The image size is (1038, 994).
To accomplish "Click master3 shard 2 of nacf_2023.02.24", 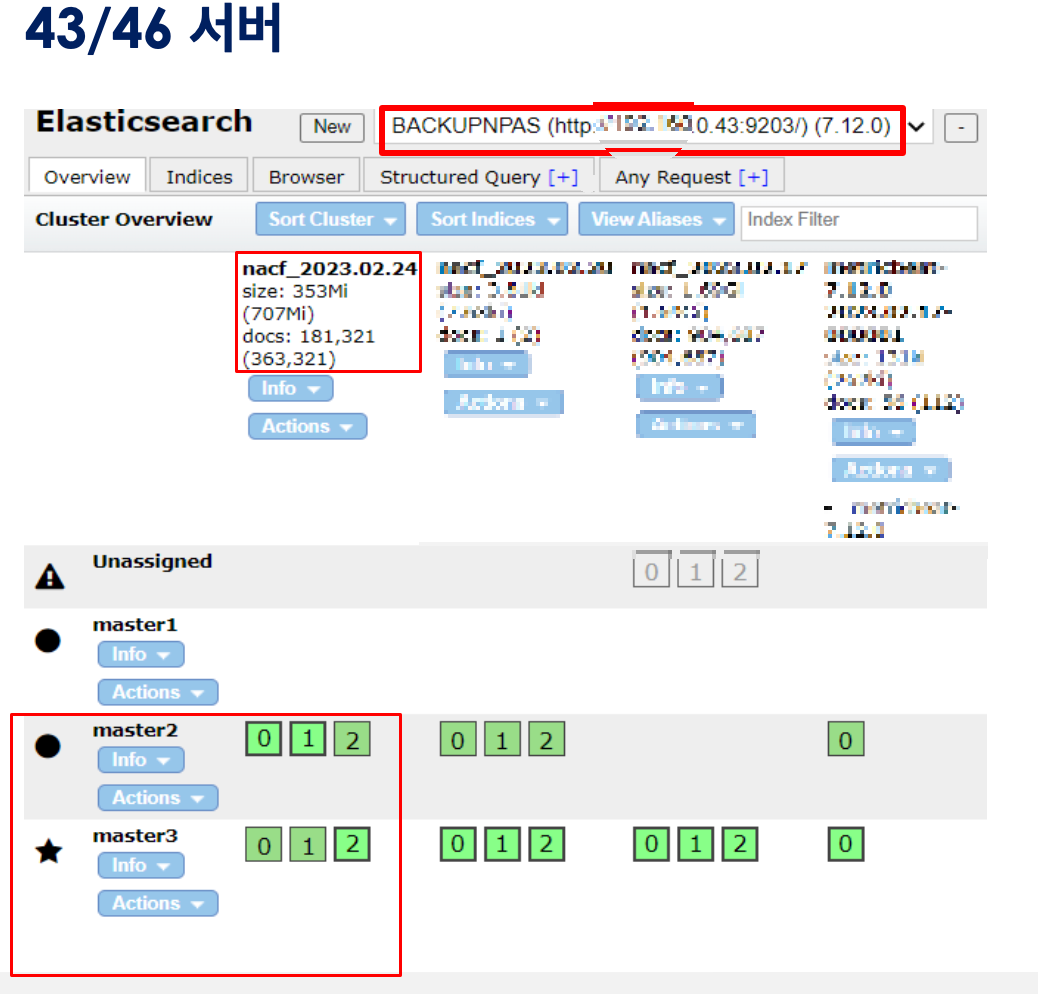I will point(352,844).
